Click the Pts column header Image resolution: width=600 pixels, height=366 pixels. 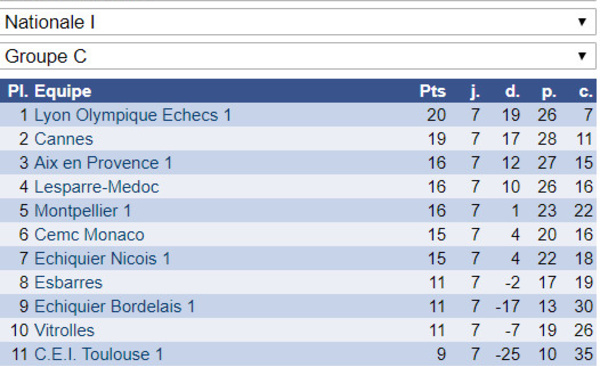(x=432, y=91)
